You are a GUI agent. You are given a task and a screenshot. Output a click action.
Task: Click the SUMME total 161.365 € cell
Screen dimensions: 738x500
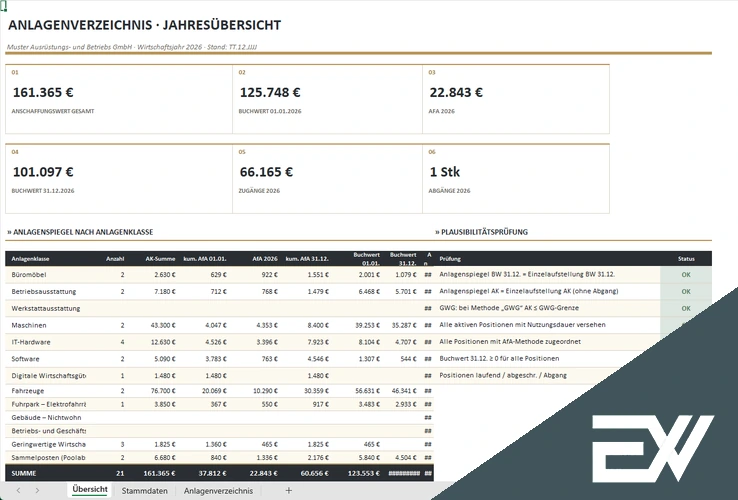159,473
